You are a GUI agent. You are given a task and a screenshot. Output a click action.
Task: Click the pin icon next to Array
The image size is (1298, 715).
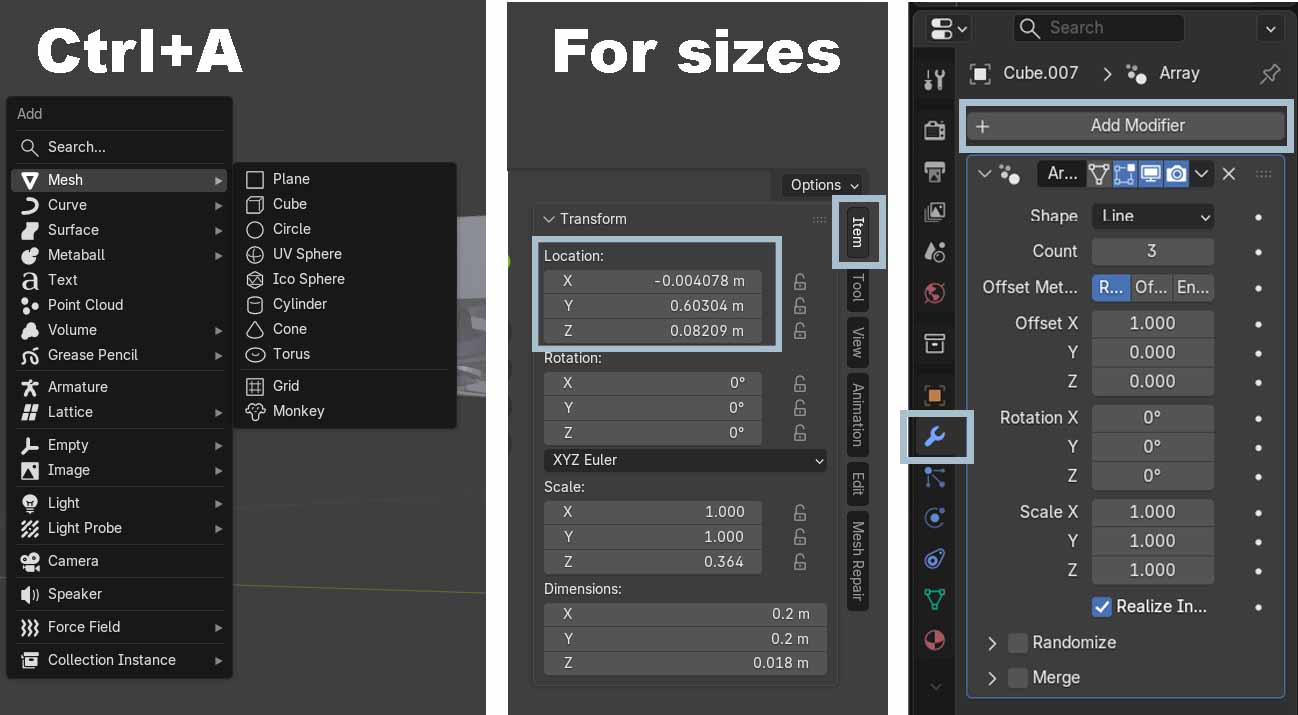[x=1269, y=74]
